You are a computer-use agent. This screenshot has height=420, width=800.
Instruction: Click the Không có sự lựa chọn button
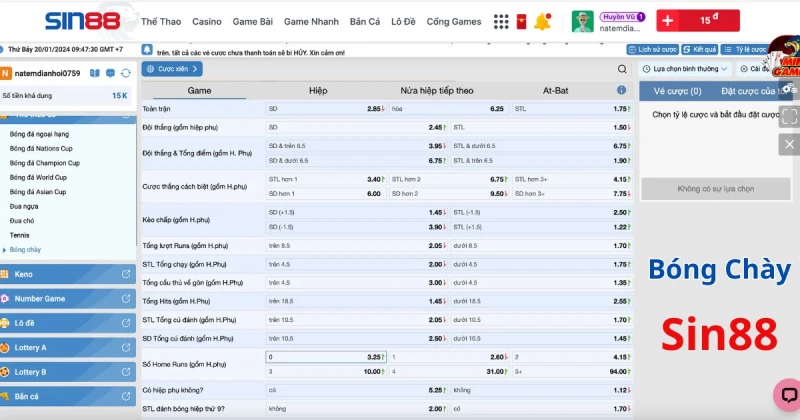coord(715,189)
